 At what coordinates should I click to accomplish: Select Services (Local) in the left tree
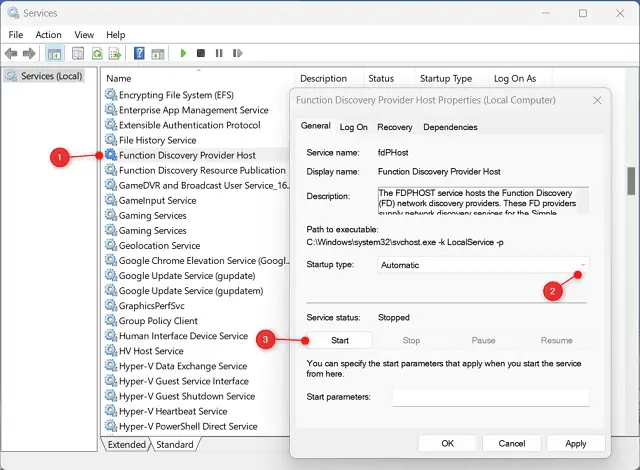(50, 76)
